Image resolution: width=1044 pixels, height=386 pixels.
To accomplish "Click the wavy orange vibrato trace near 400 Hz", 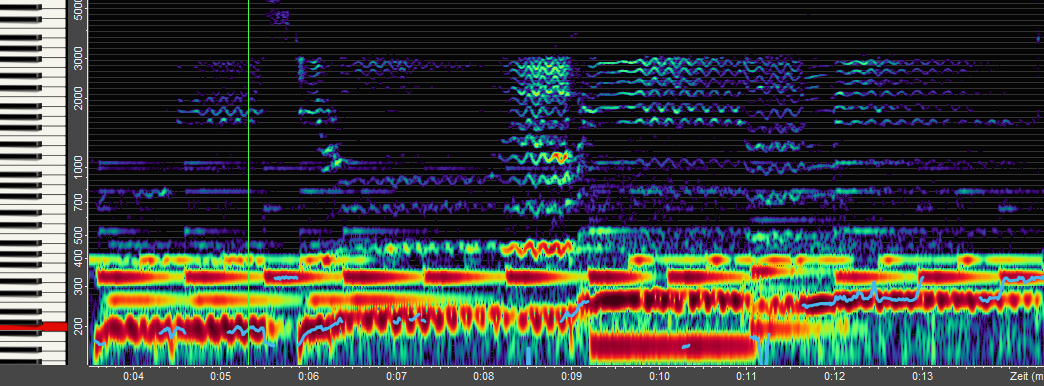I will pos(537,249).
